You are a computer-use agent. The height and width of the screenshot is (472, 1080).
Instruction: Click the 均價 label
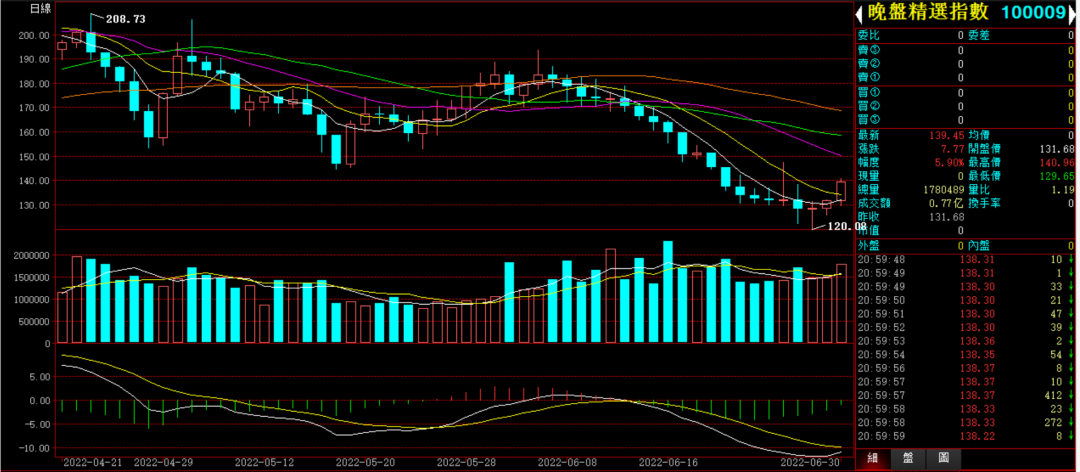click(978, 135)
